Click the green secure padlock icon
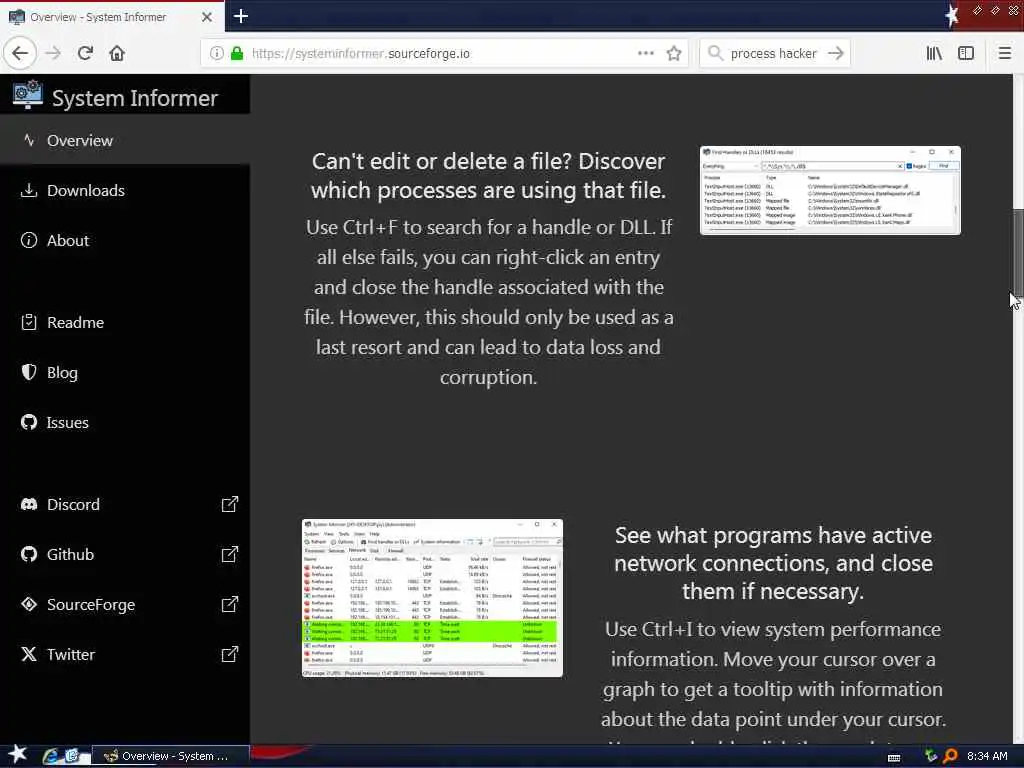 click(237, 53)
